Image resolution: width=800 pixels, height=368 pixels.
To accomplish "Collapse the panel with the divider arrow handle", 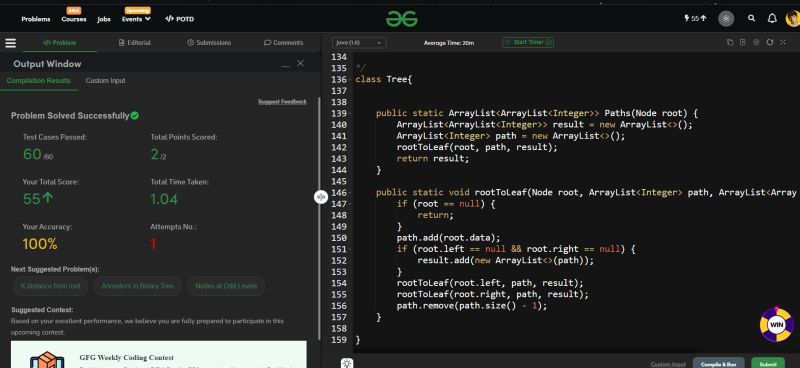I will click(x=320, y=197).
